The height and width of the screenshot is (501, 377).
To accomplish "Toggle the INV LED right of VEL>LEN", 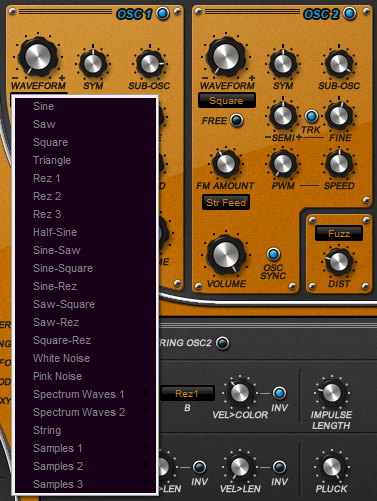I will tap(279, 467).
